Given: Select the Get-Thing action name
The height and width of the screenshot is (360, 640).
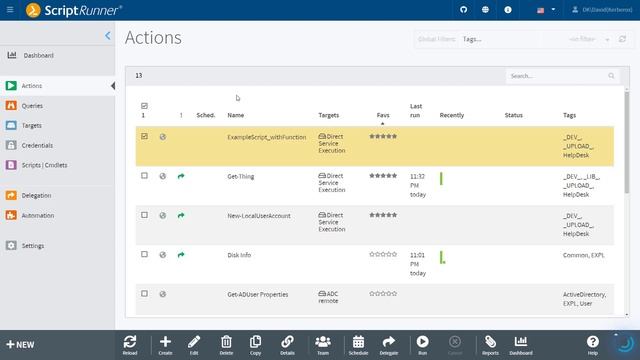Looking at the screenshot, I should click(240, 176).
